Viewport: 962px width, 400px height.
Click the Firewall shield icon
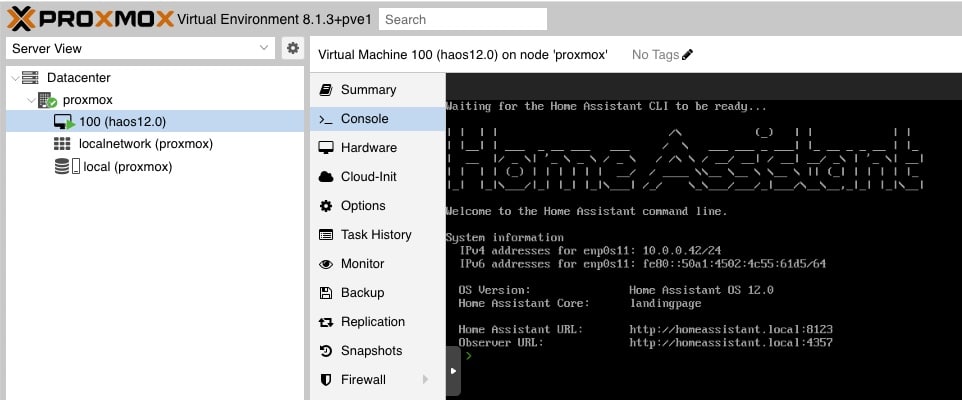click(325, 380)
